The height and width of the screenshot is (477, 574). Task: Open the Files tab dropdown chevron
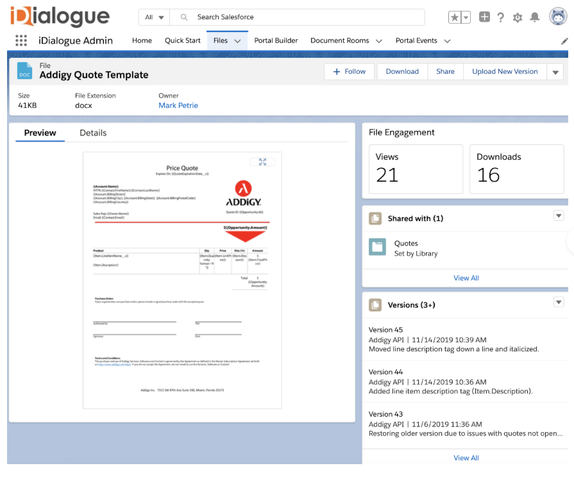(x=238, y=41)
